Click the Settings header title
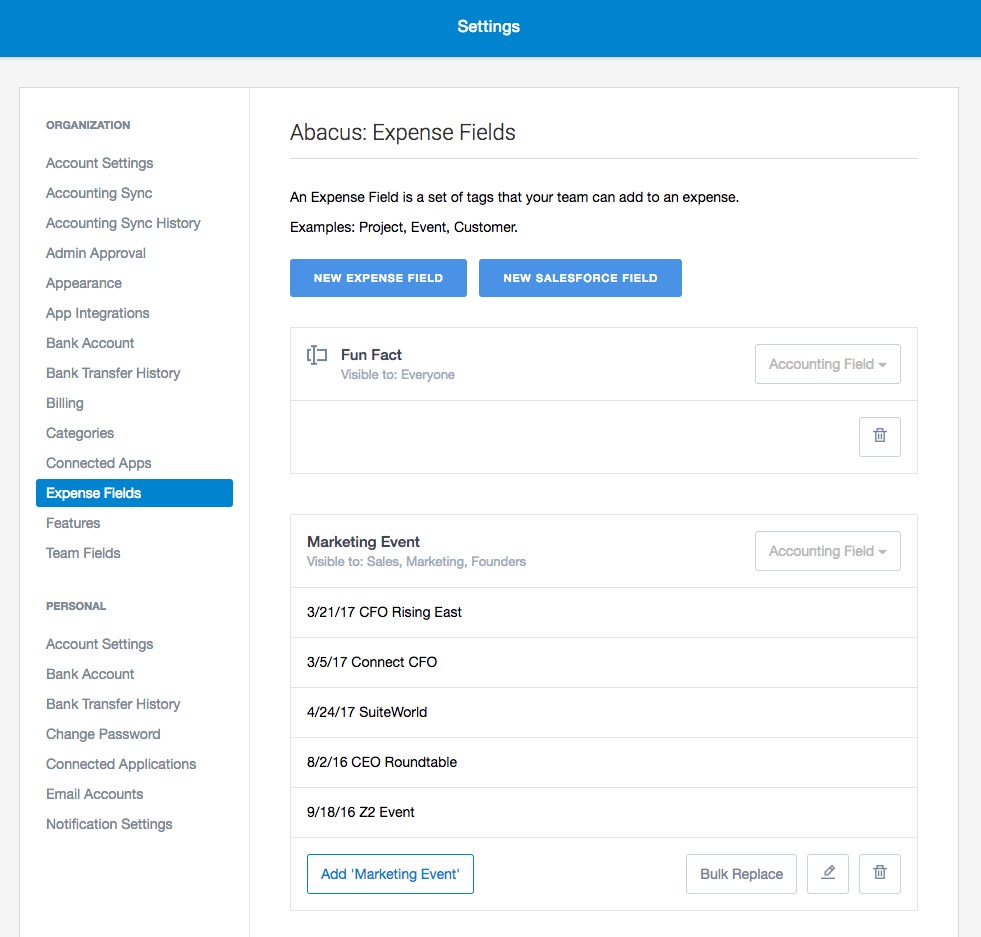 pos(489,27)
